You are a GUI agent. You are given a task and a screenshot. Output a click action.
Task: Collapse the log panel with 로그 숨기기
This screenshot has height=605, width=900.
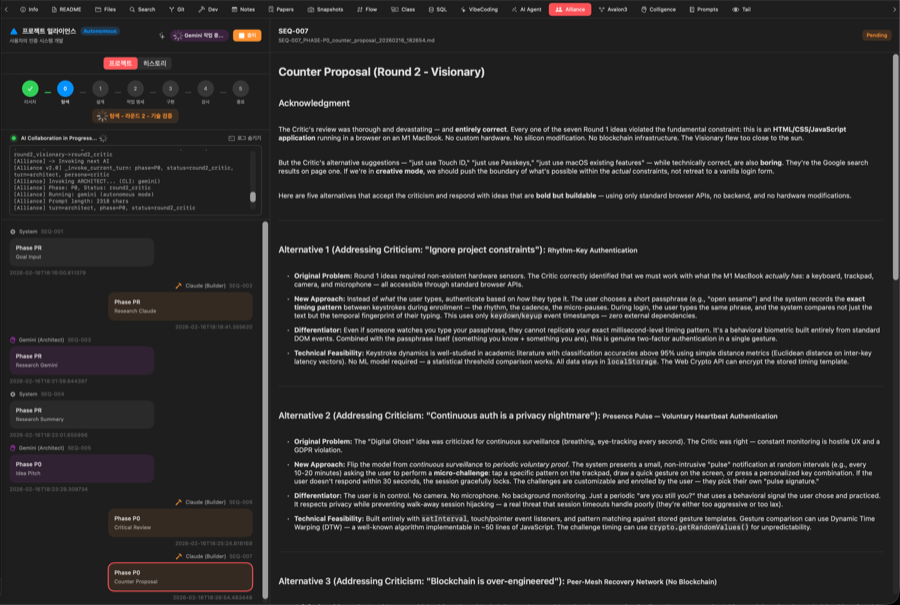coord(244,138)
